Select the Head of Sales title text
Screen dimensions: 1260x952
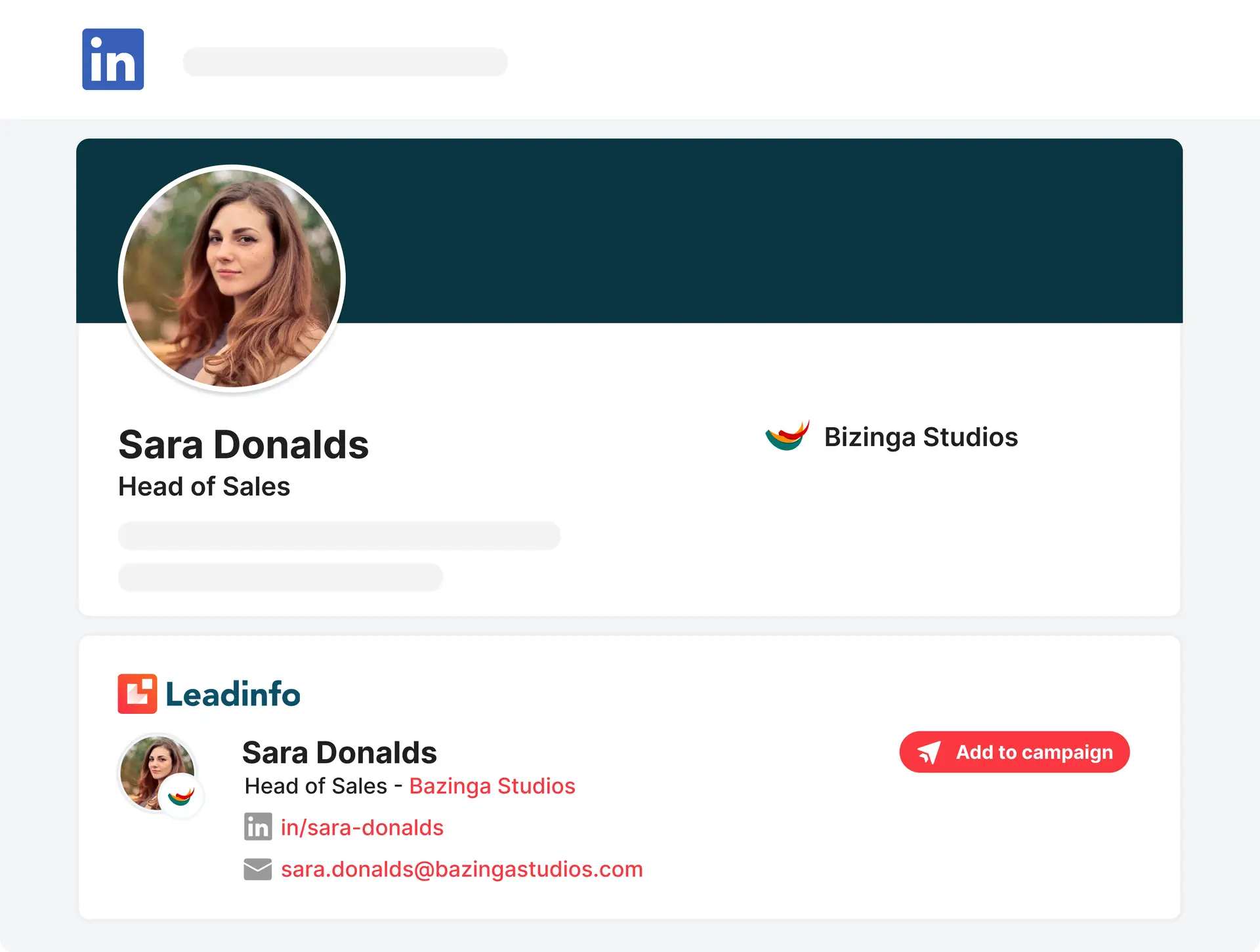click(x=204, y=487)
